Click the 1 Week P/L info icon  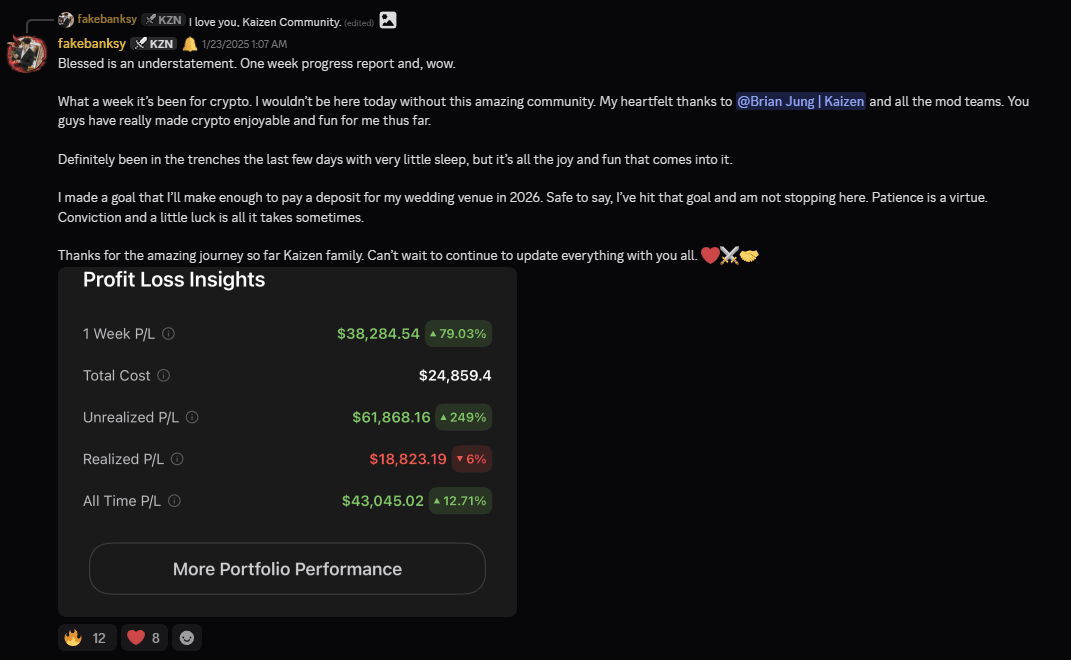click(x=168, y=333)
